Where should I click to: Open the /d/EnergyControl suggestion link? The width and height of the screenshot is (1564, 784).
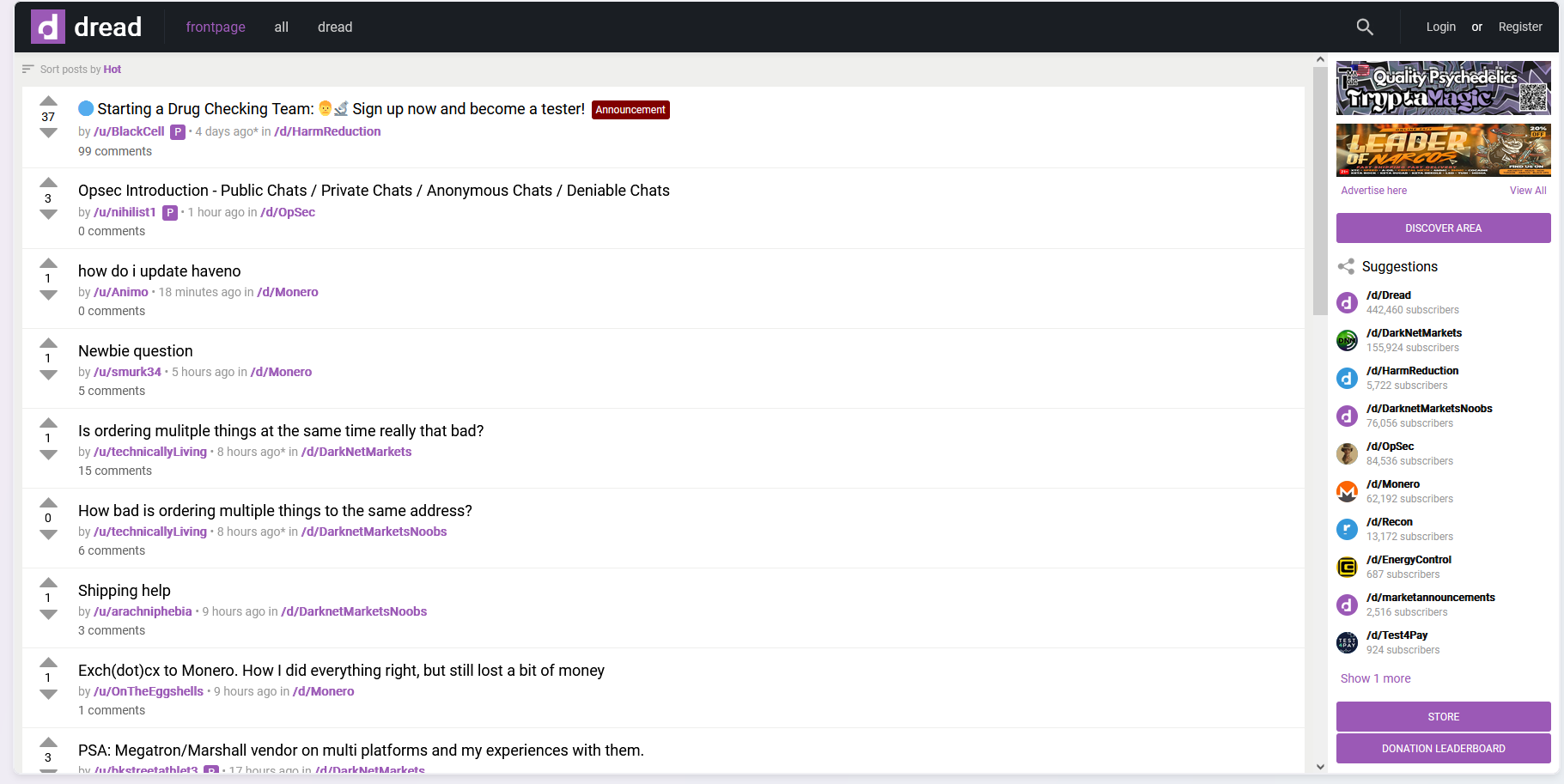tap(1409, 560)
